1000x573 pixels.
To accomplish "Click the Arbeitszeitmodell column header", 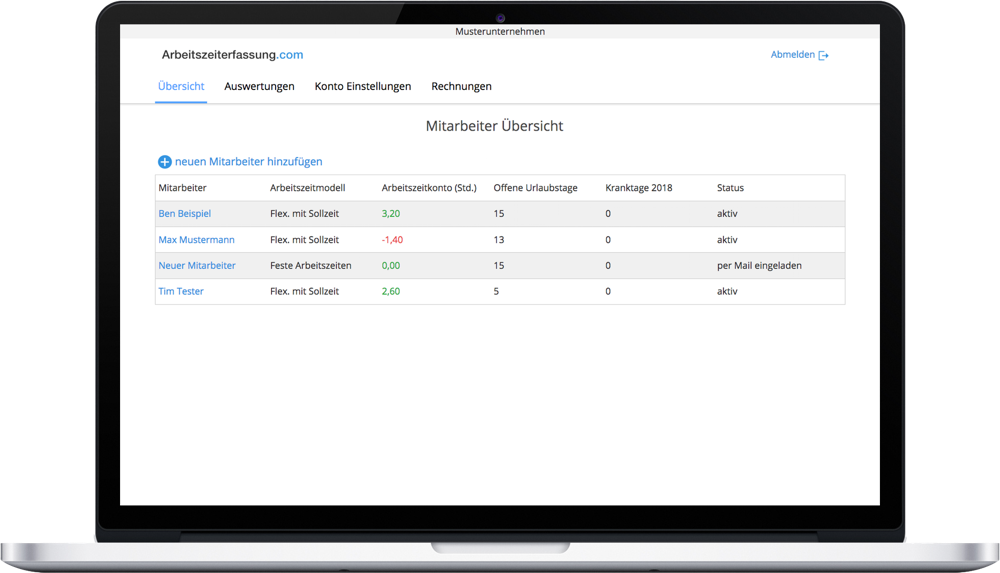I will 307,188.
